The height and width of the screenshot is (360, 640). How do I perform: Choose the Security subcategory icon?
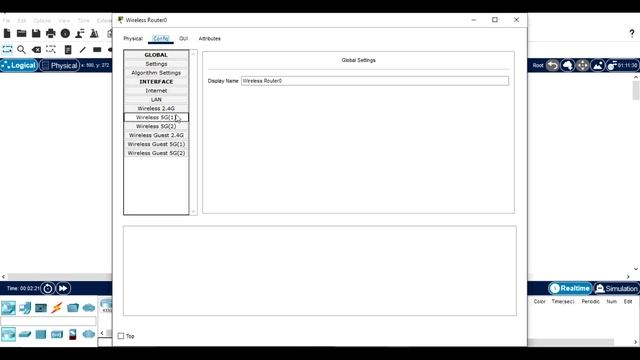click(73, 334)
